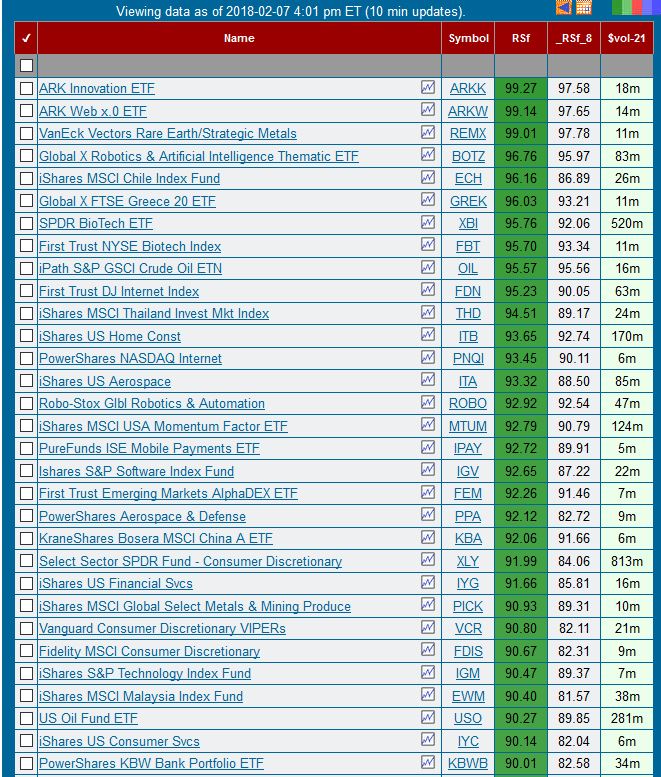This screenshot has width=661, height=777.
Task: Open chart icon for VanEck Vectors Rare Earth row
Action: [x=428, y=132]
